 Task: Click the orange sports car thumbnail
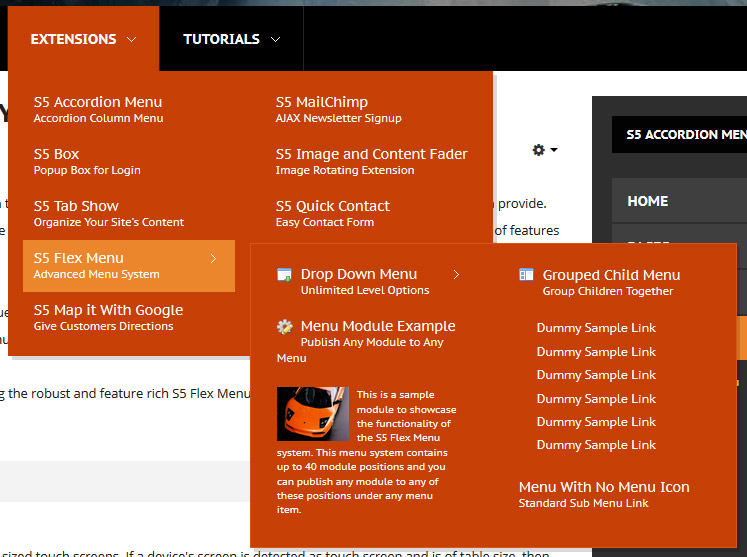[x=312, y=414]
